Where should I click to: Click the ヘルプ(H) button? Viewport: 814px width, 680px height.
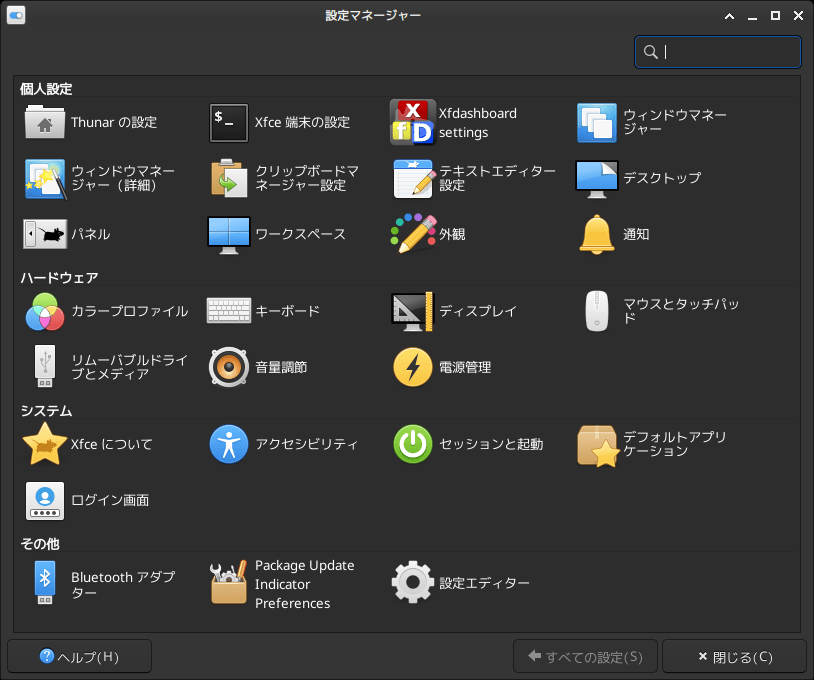[x=79, y=657]
